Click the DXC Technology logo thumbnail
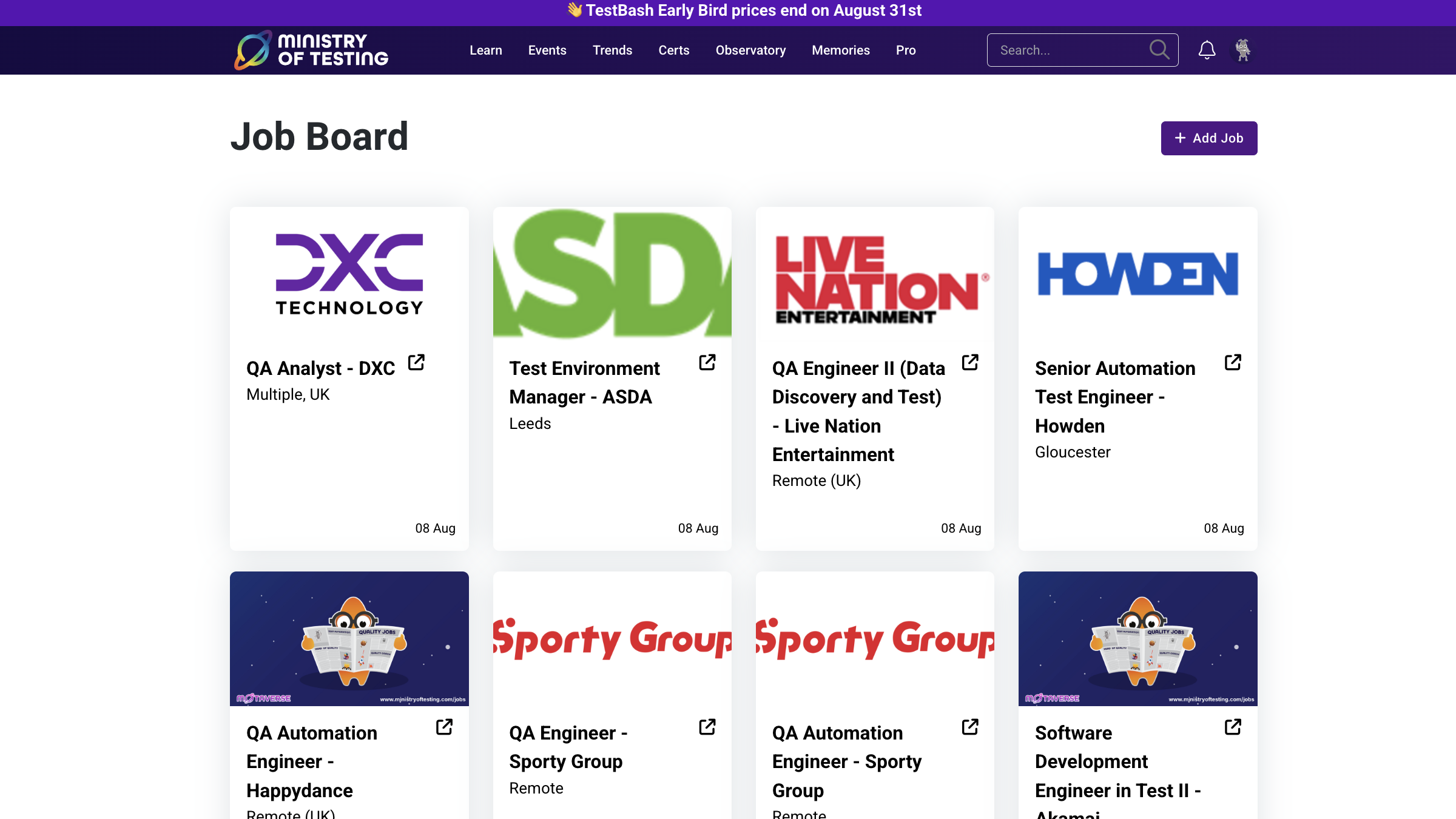The height and width of the screenshot is (819, 1456). pos(349,274)
